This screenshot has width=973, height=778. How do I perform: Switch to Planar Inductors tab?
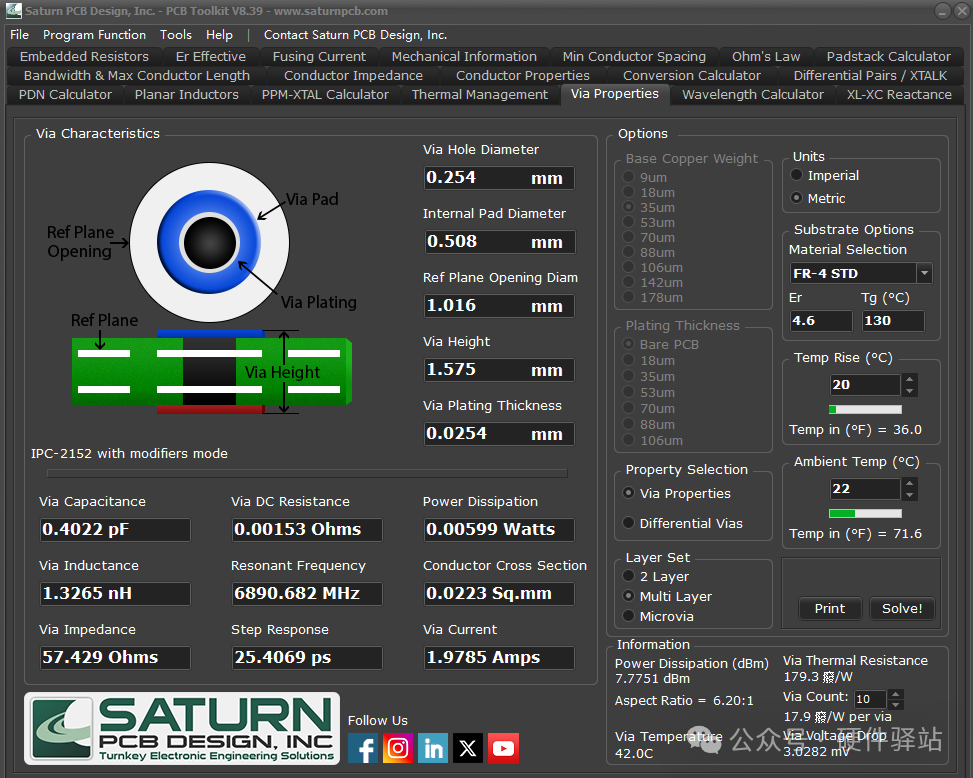coord(187,95)
